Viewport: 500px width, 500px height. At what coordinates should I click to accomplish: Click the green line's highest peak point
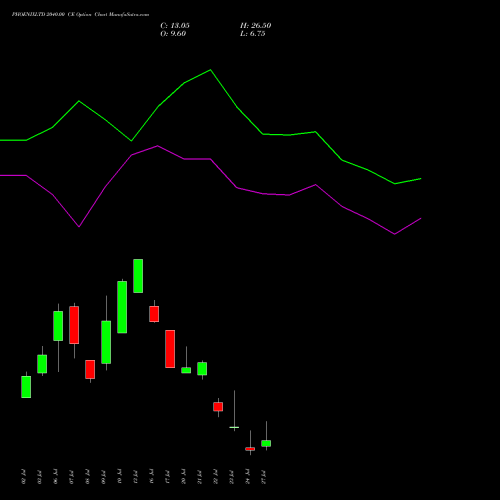[210, 70]
